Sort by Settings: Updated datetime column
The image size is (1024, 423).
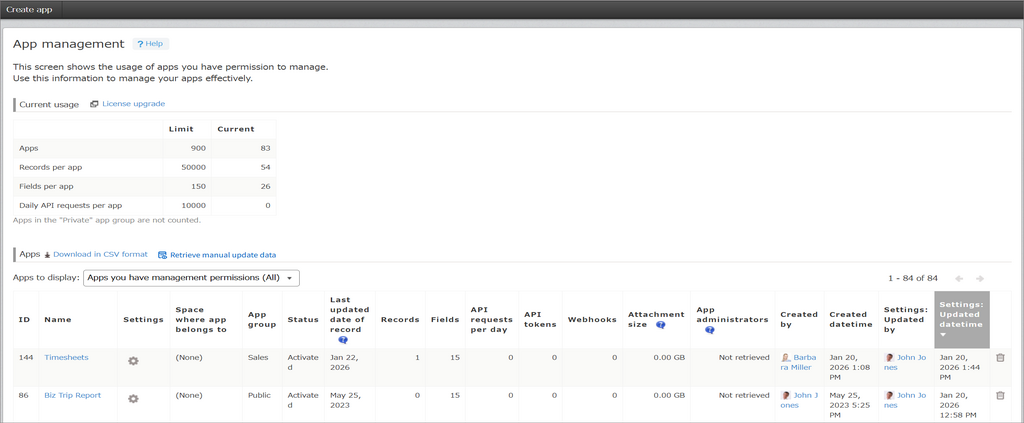click(962, 320)
